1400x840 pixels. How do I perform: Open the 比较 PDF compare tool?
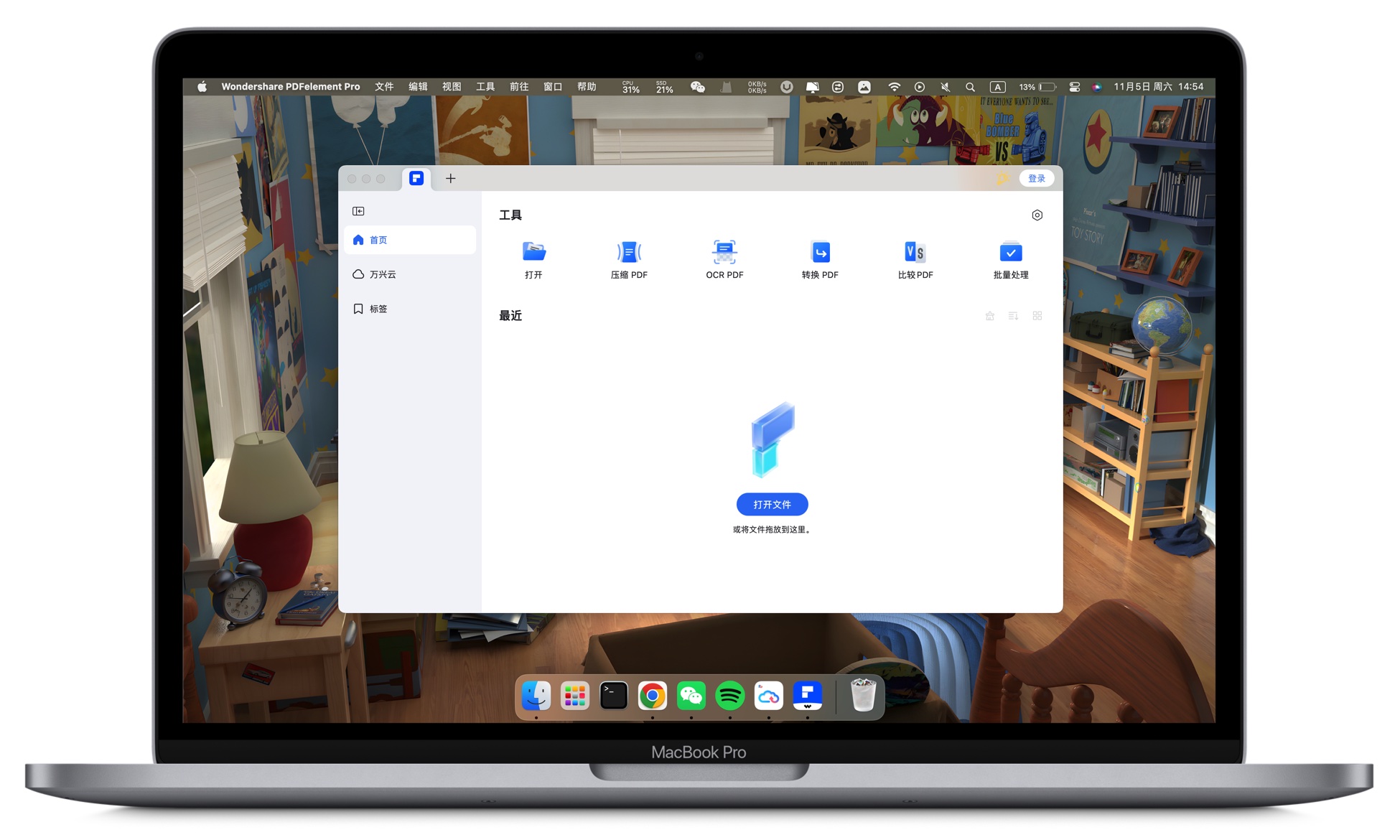(x=915, y=259)
